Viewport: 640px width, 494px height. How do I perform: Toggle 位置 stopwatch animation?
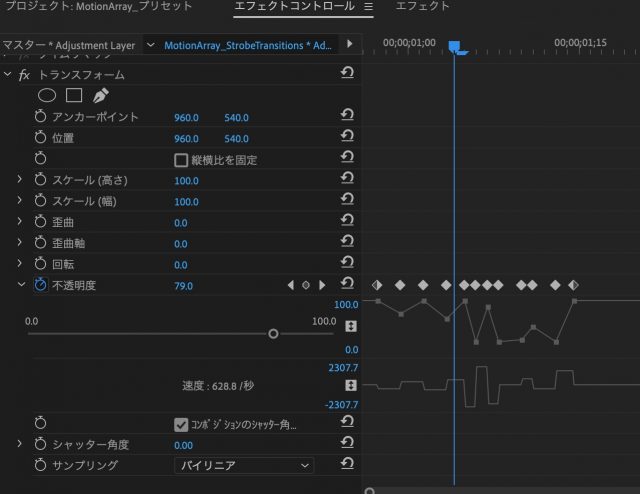[x=41, y=138]
